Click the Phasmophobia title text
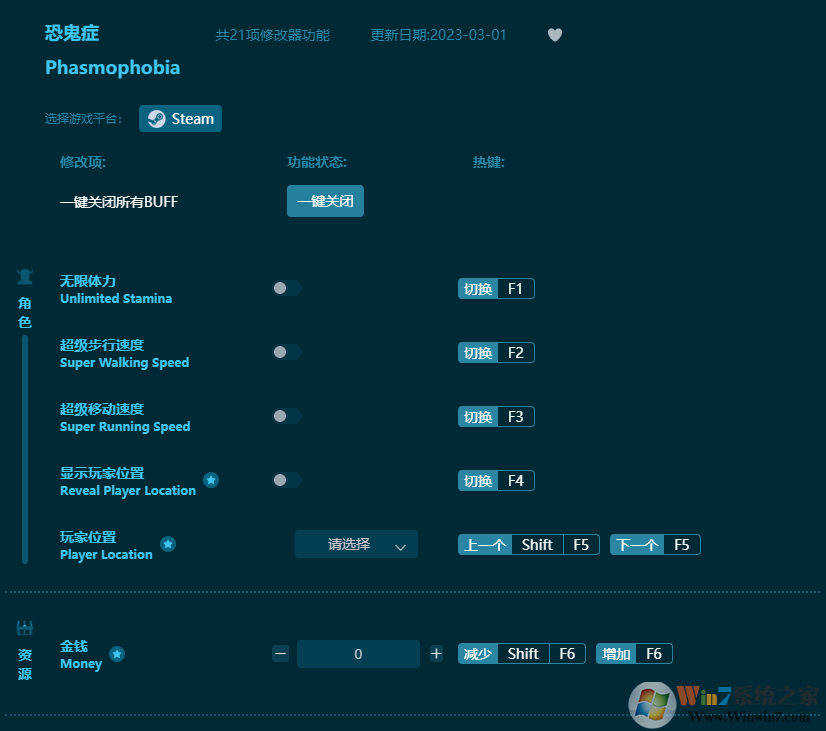 pyautogui.click(x=113, y=67)
